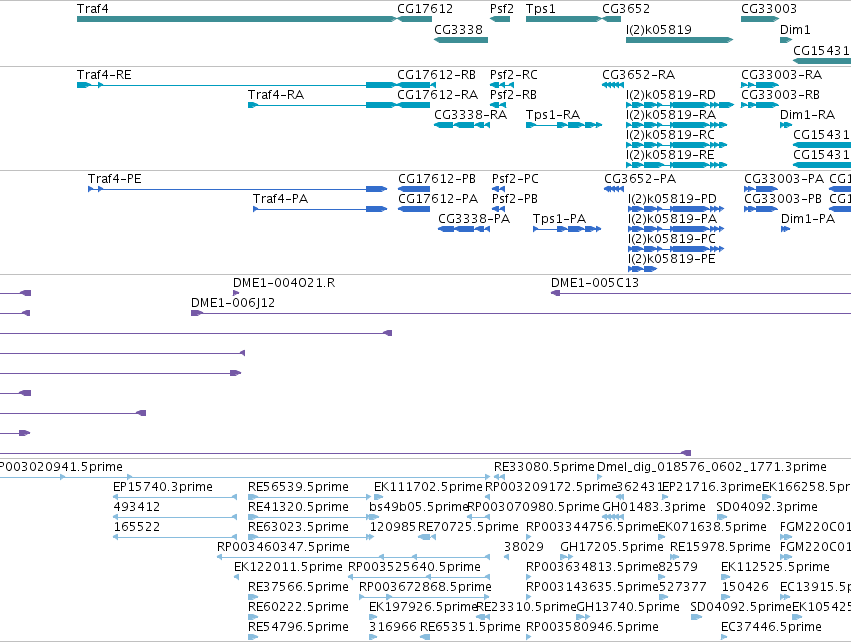Image resolution: width=851 pixels, height=642 pixels.
Task: Open the DME1-005C13 BAC label
Action: [x=595, y=283]
